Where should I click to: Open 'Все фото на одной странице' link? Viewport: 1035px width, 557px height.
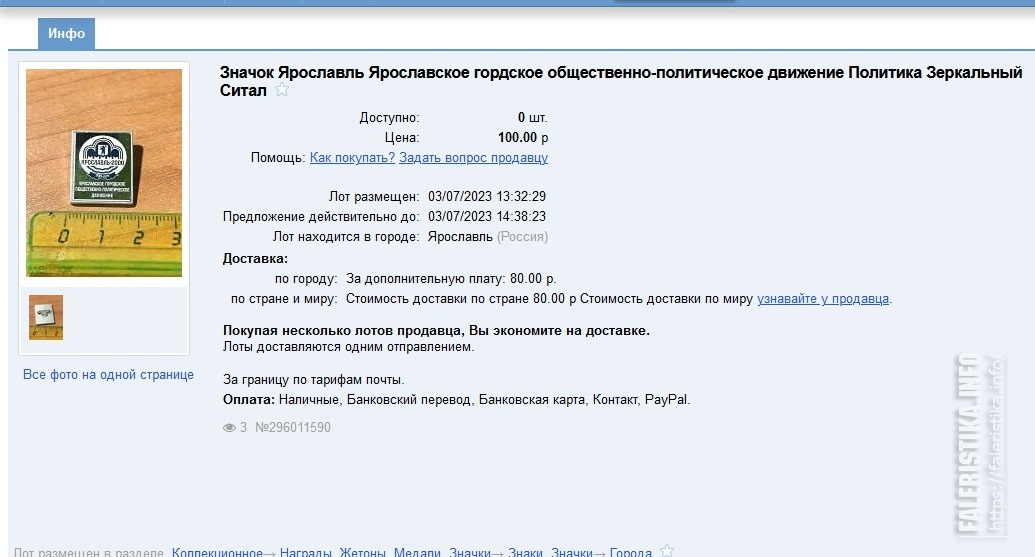pyautogui.click(x=108, y=375)
